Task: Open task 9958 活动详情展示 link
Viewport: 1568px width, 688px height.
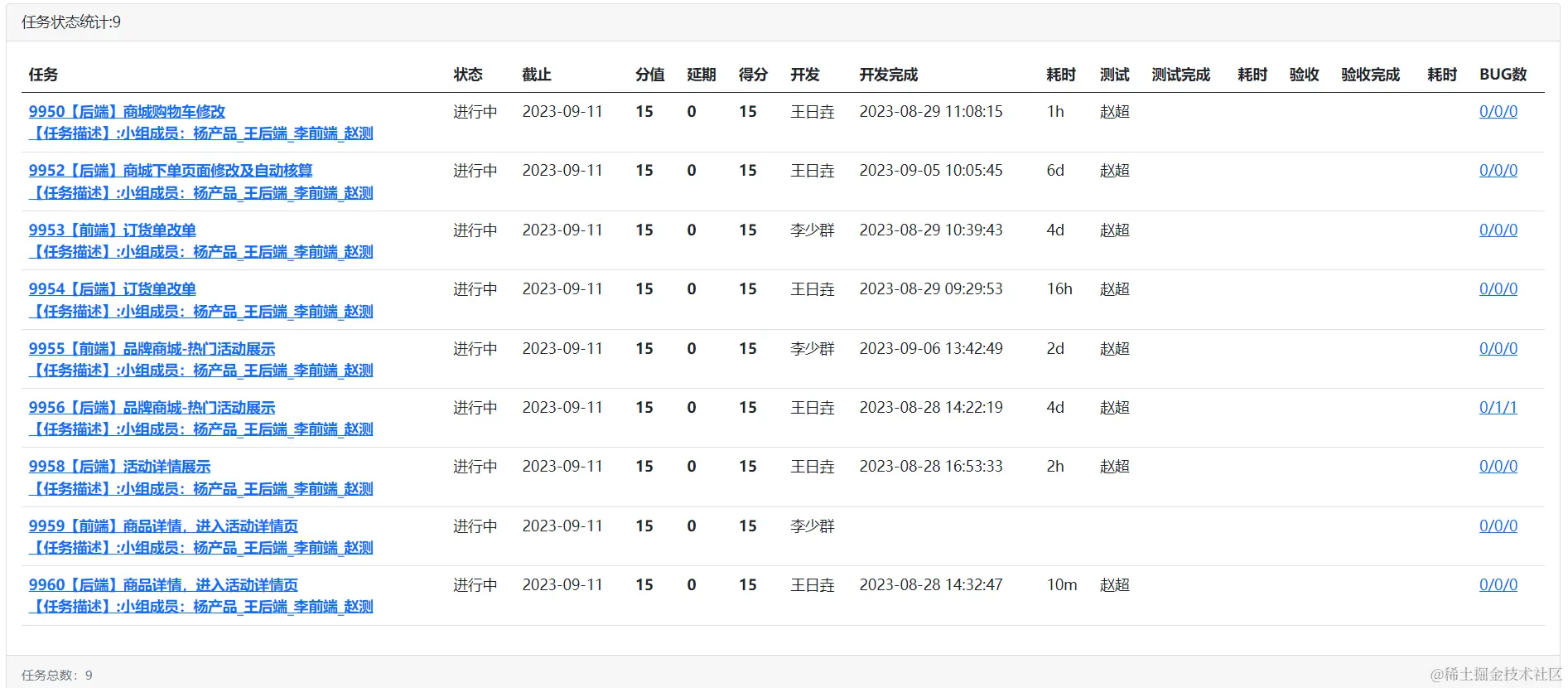Action: coord(120,467)
